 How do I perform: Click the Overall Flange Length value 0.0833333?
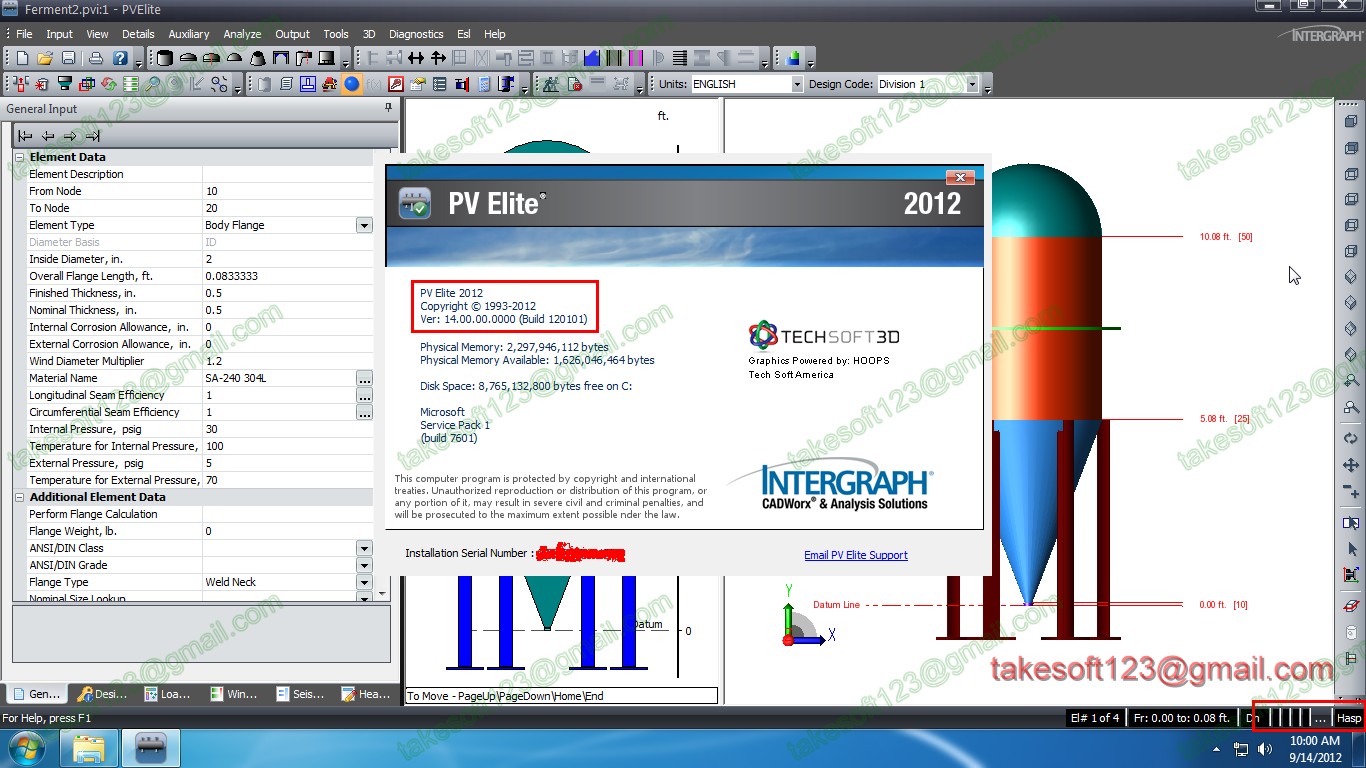pos(288,277)
